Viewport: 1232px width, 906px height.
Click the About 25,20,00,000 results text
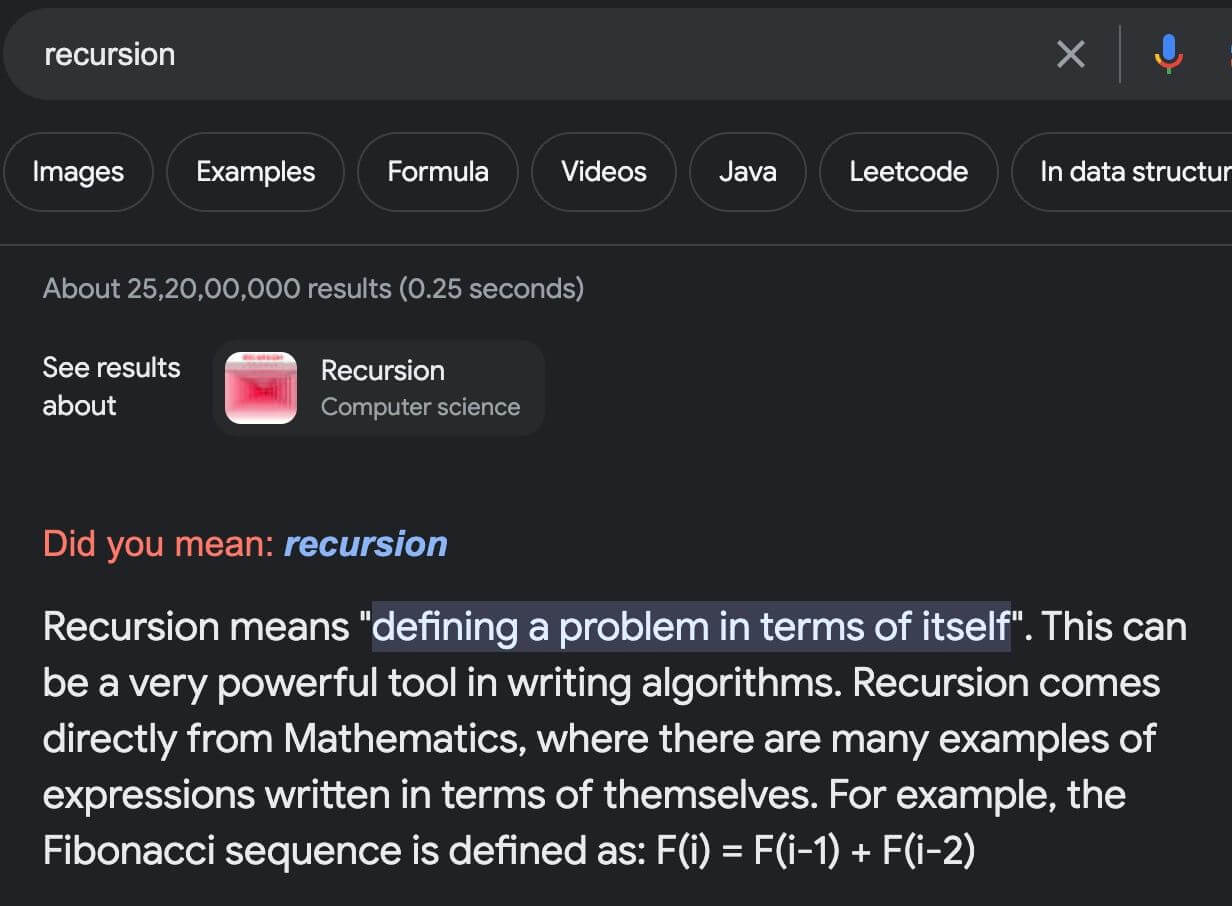313,289
